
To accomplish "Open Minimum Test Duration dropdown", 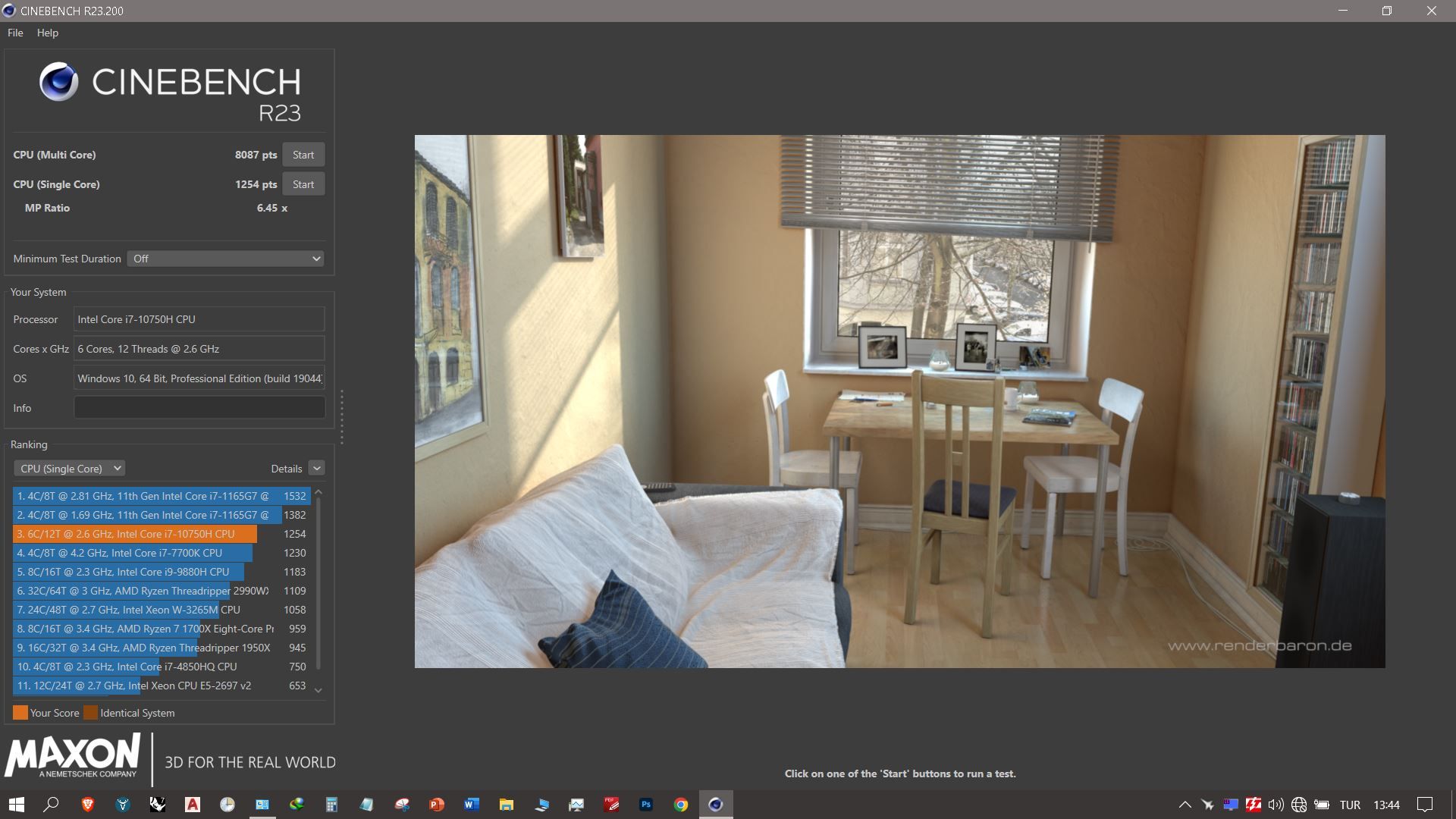I will (225, 259).
